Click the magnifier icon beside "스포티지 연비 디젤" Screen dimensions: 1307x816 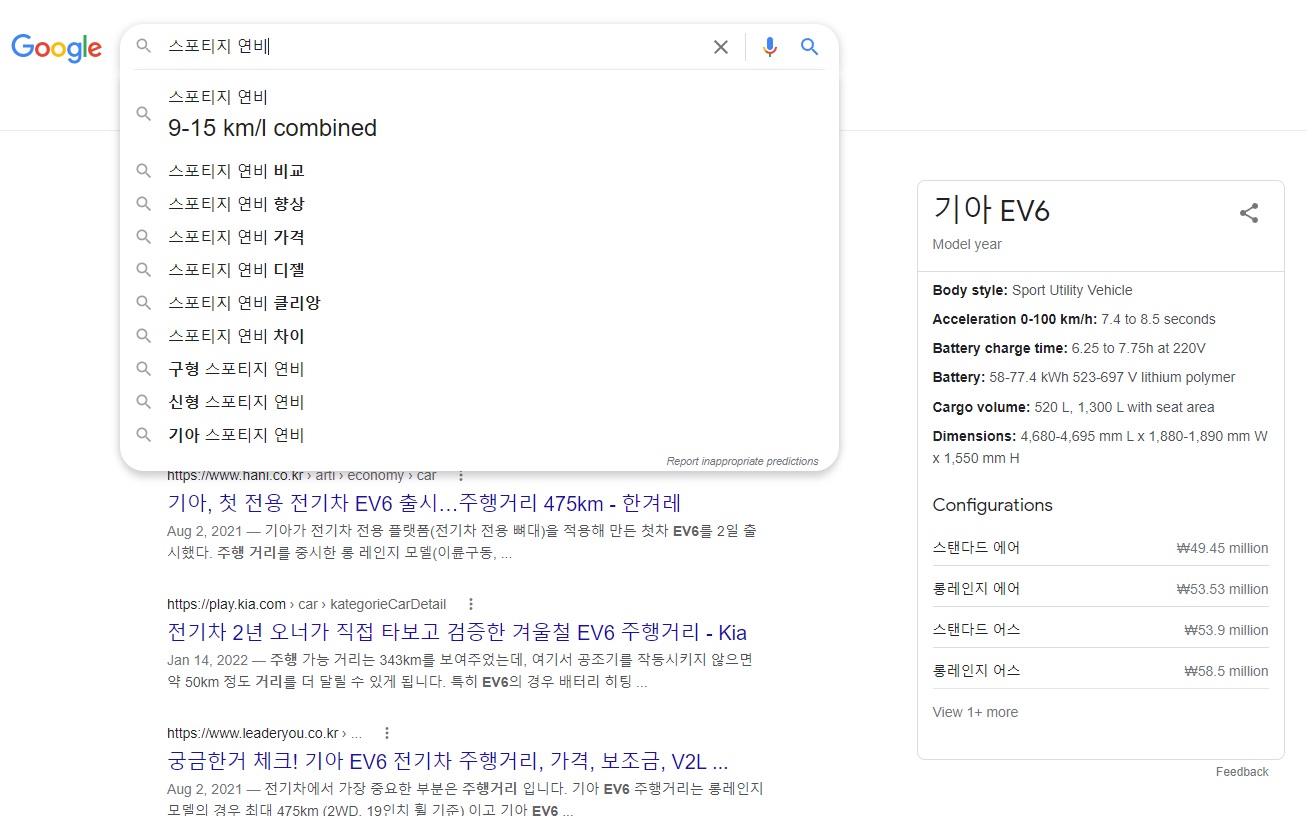[x=143, y=269]
